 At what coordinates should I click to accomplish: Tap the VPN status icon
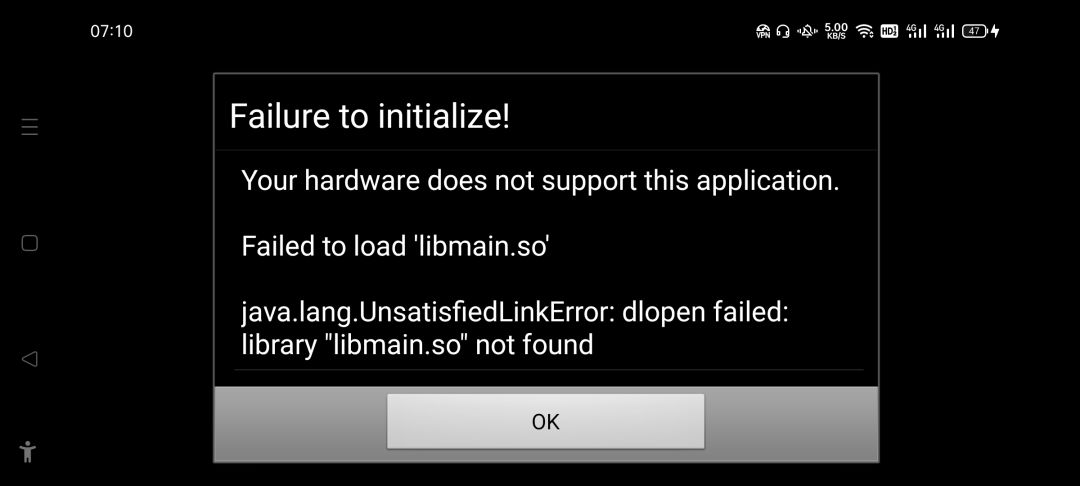[x=762, y=31]
